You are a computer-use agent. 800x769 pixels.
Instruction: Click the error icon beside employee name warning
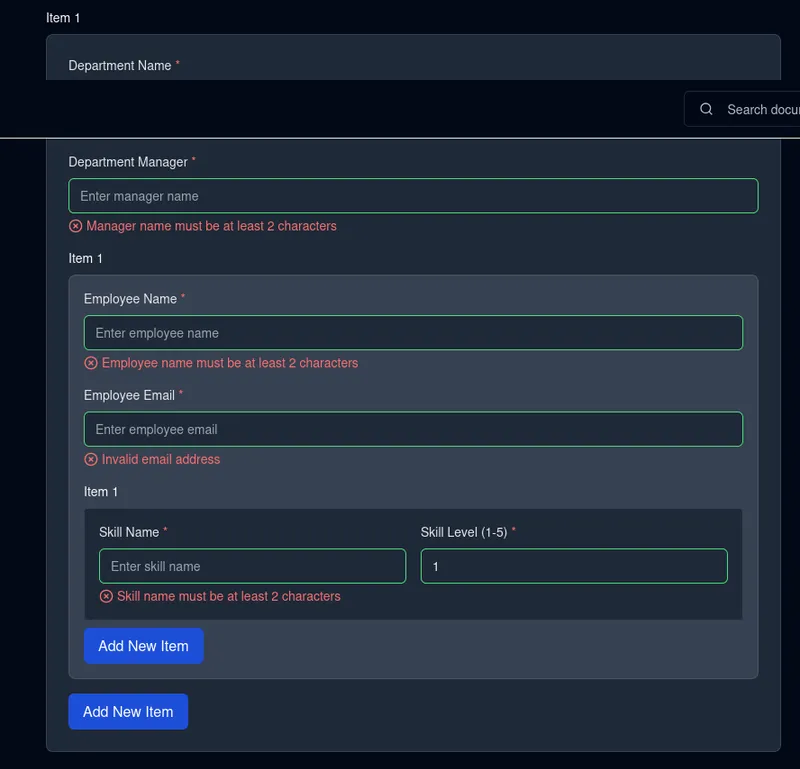tap(91, 362)
